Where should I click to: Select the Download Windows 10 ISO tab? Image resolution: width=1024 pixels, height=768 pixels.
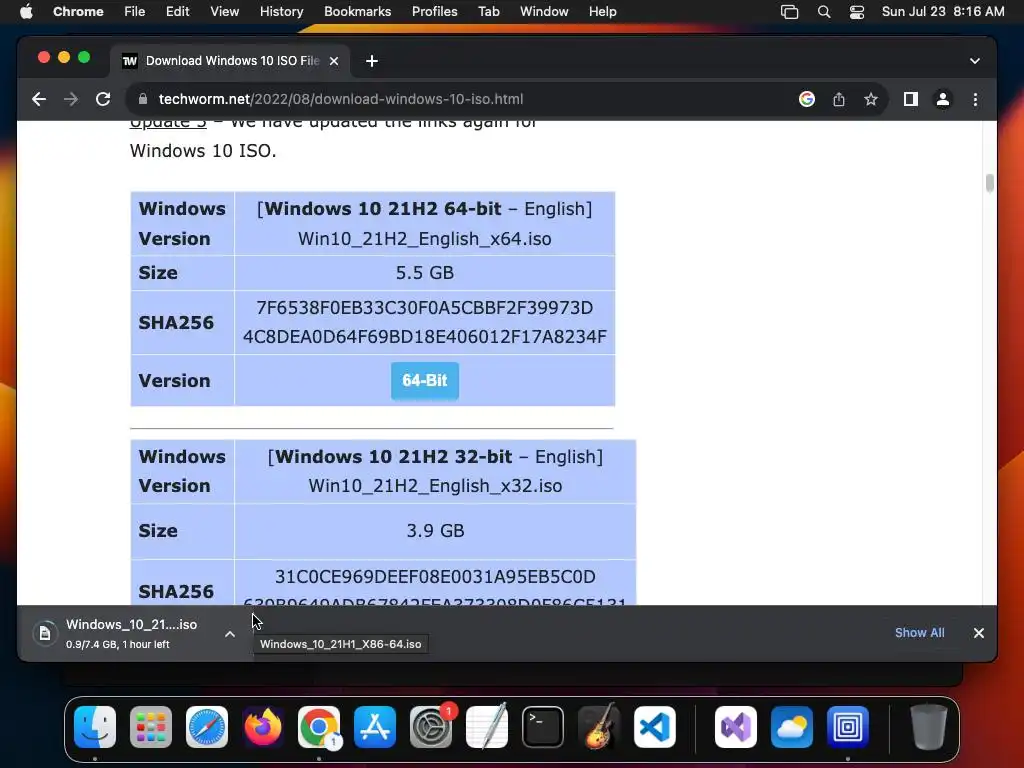(231, 61)
